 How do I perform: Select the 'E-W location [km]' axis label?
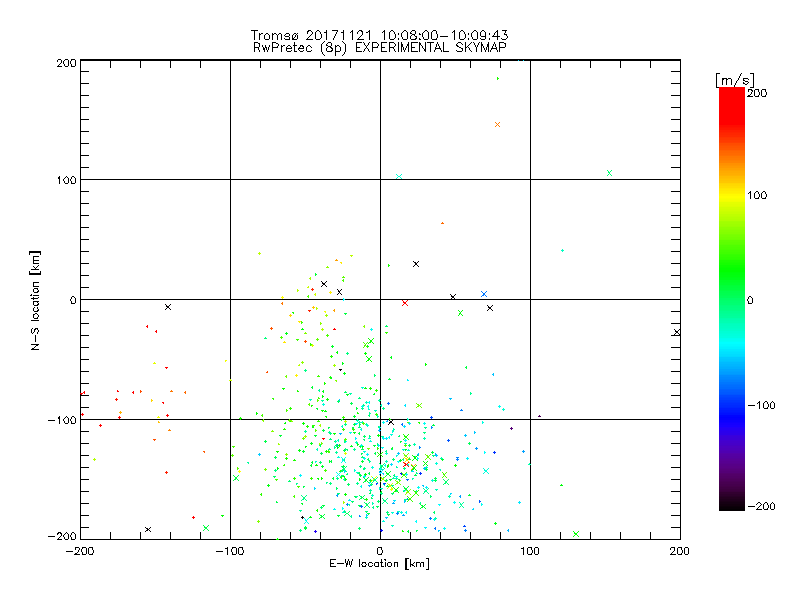pos(379,563)
